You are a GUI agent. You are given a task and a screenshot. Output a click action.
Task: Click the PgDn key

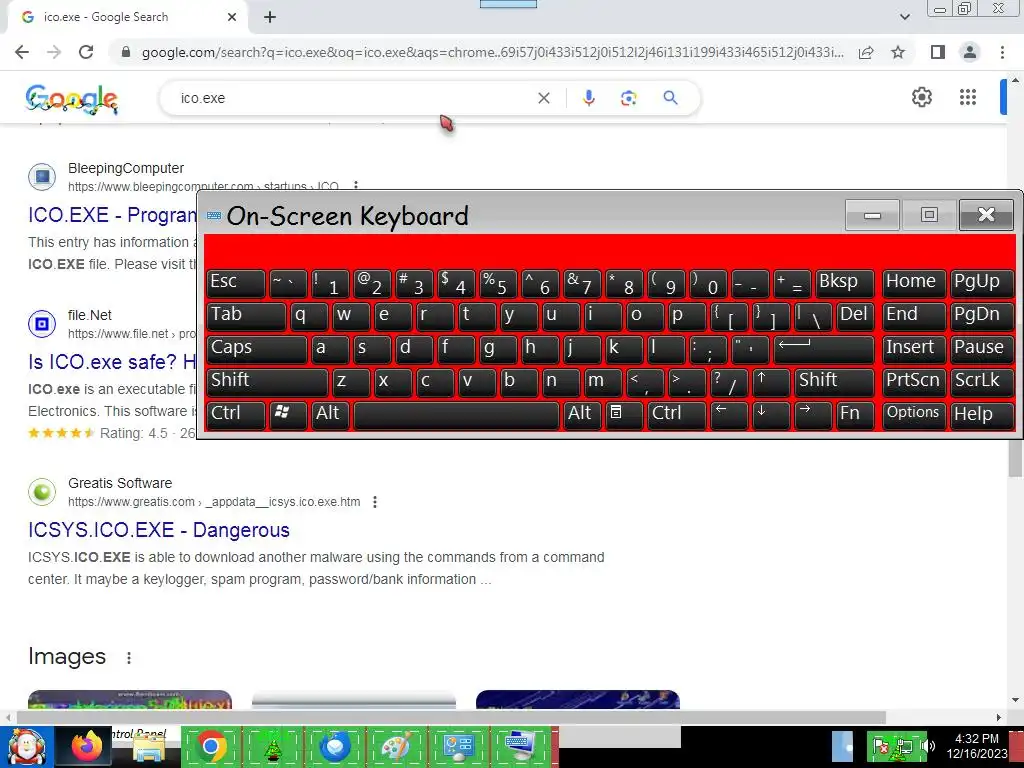[982, 316]
